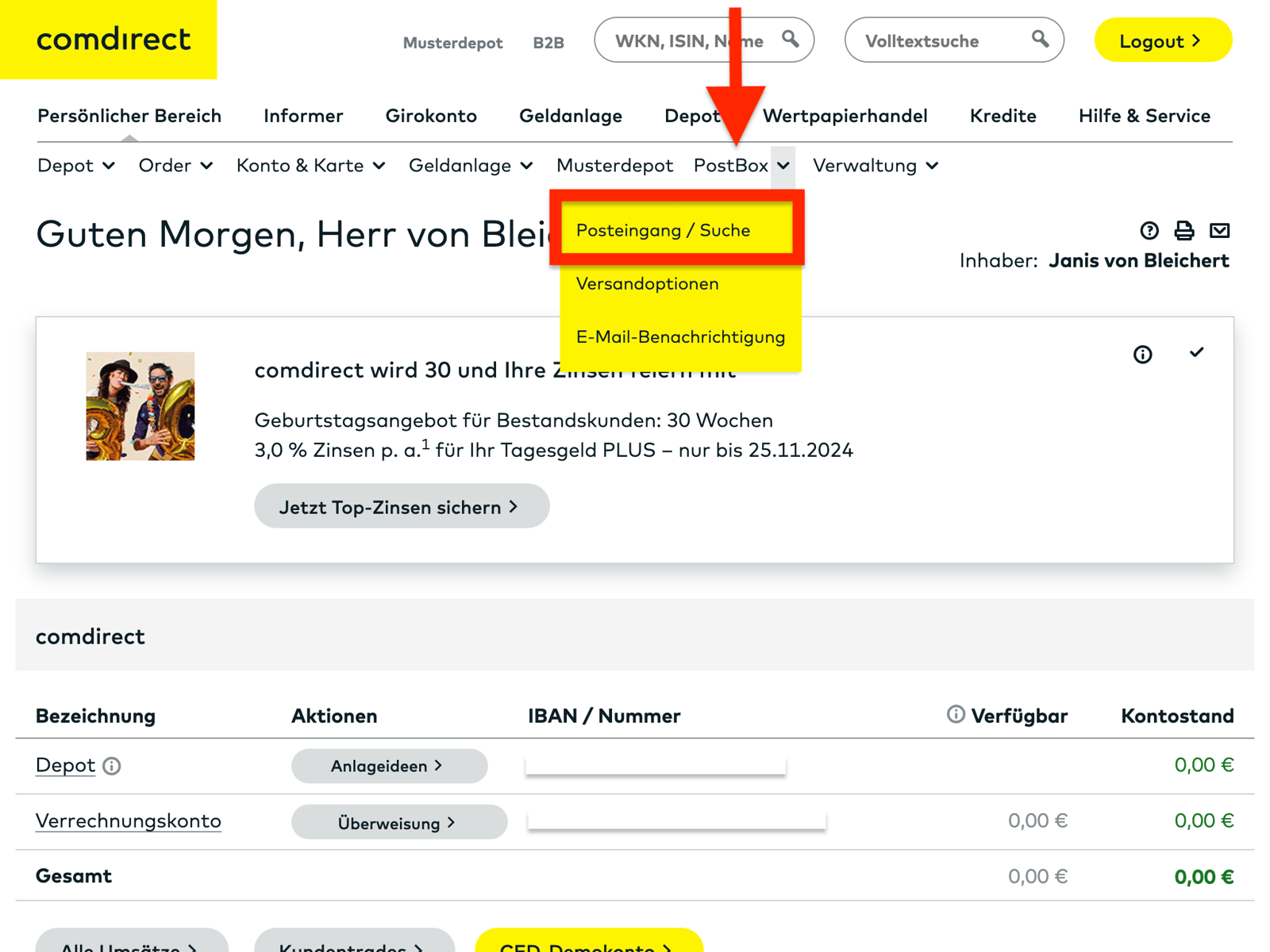This screenshot has width=1270, height=952.
Task: Open the Hilfe & Service section
Action: [1144, 116]
